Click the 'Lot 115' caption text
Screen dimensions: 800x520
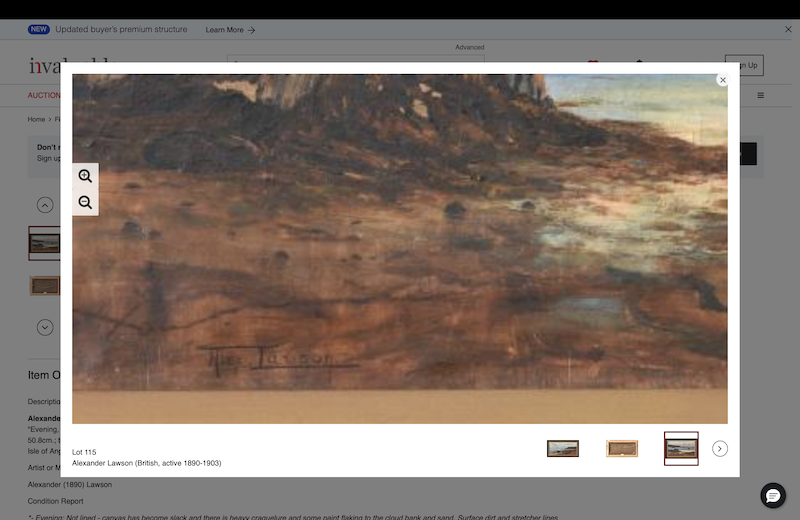(84, 452)
